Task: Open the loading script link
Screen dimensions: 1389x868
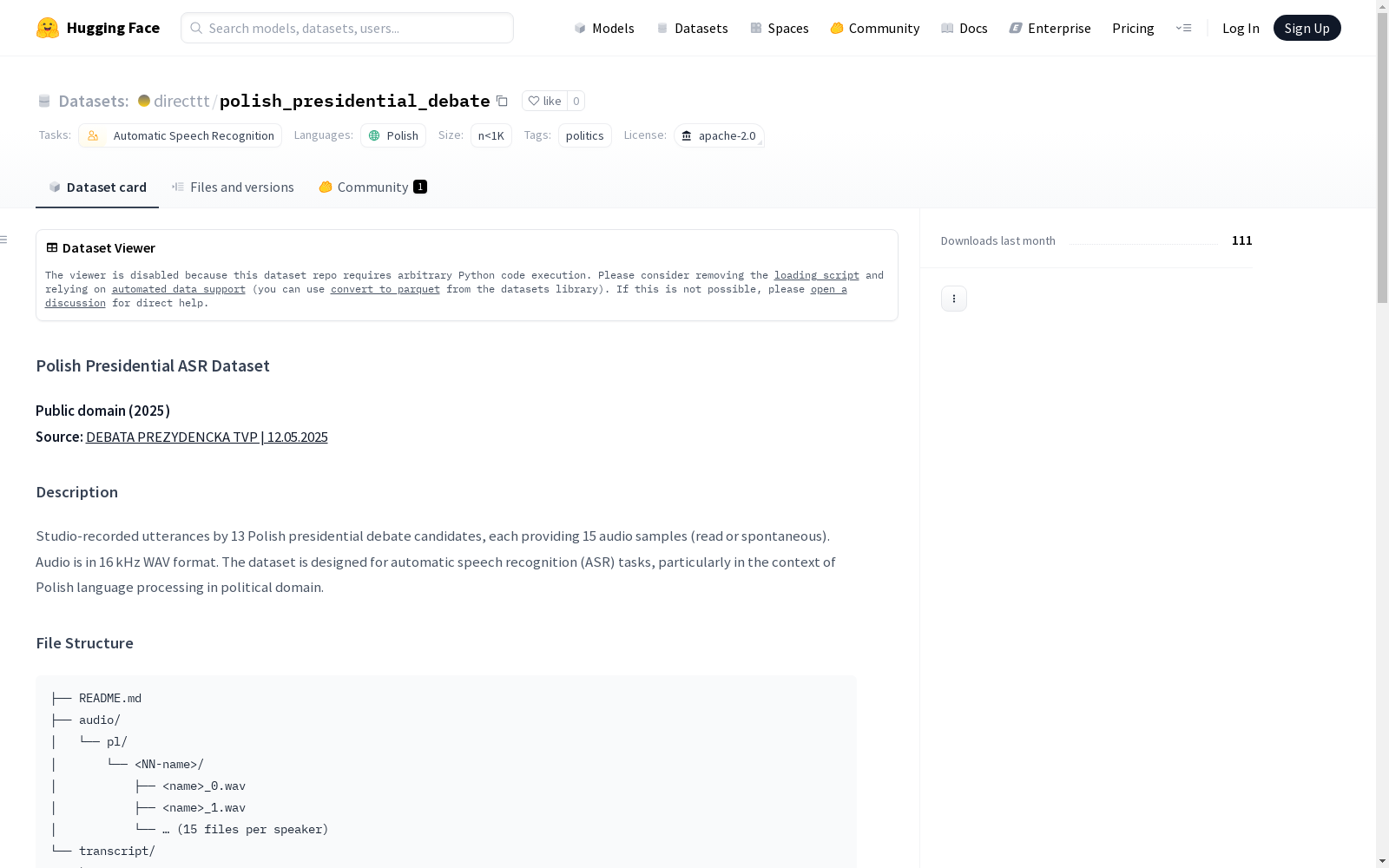Action: click(x=817, y=275)
